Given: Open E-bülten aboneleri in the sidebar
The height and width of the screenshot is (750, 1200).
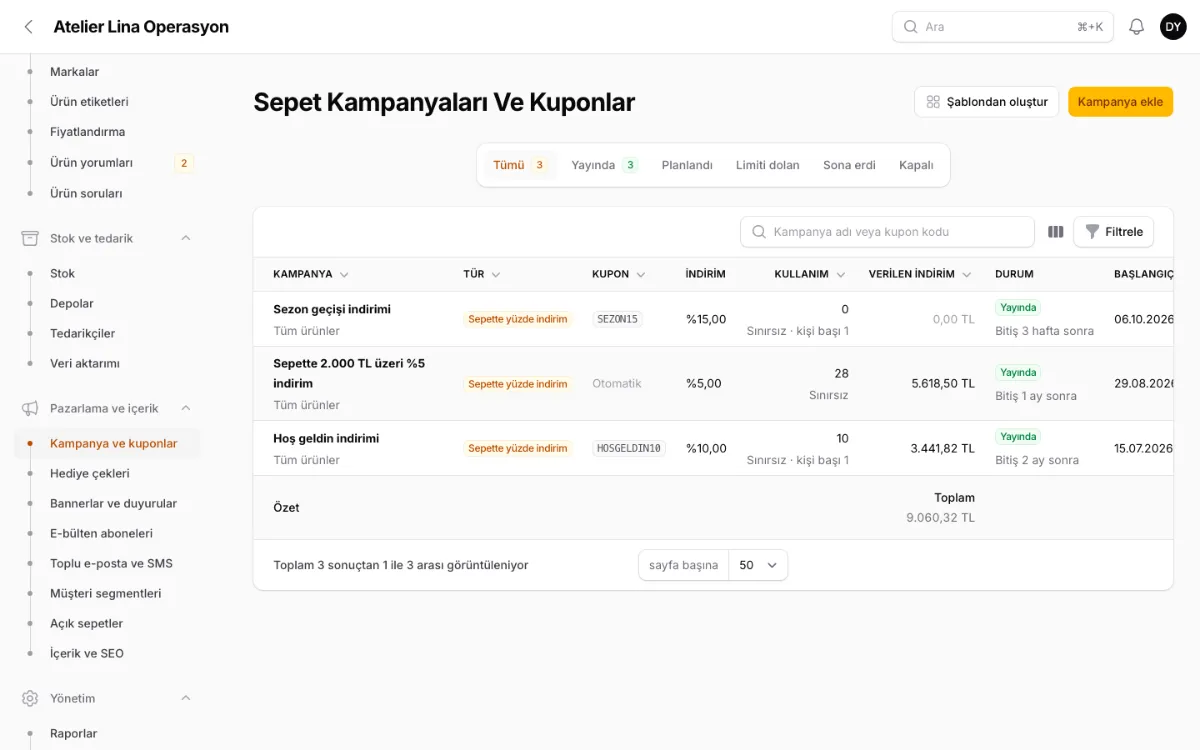Looking at the screenshot, I should (x=101, y=533).
